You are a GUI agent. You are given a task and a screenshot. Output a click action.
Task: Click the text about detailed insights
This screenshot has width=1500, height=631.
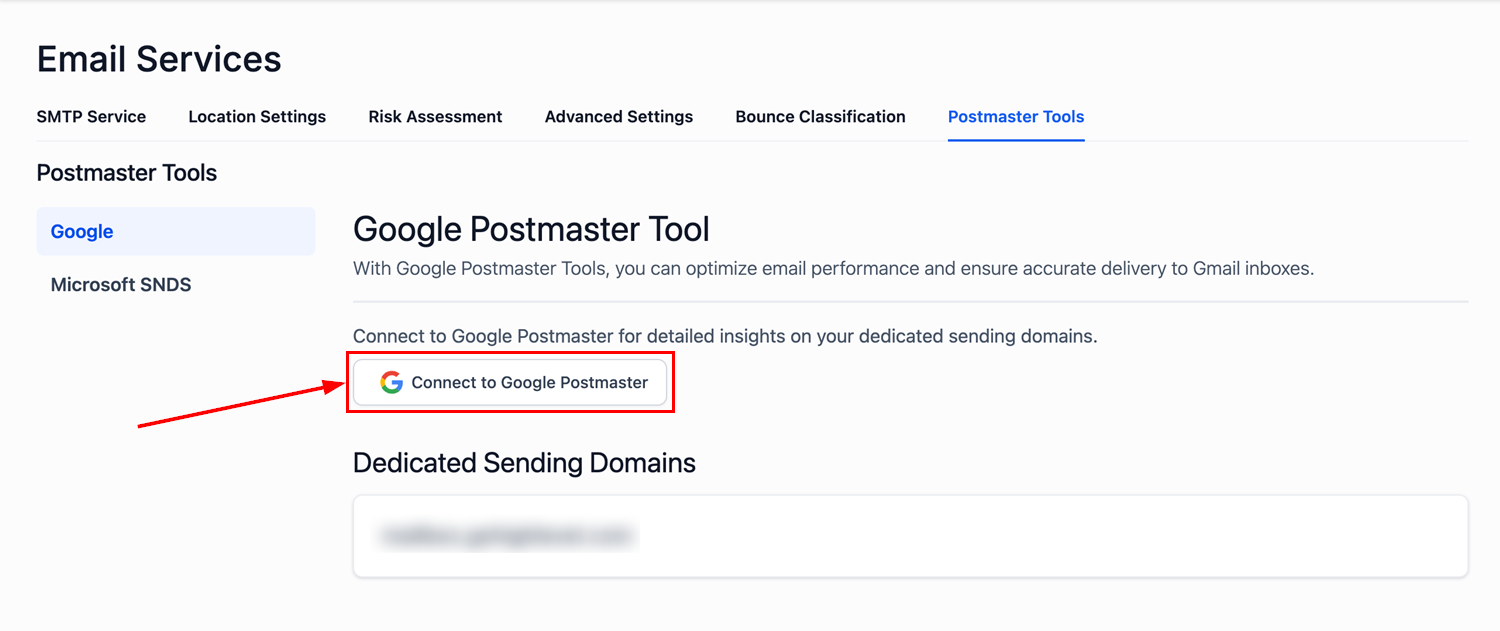pos(725,337)
